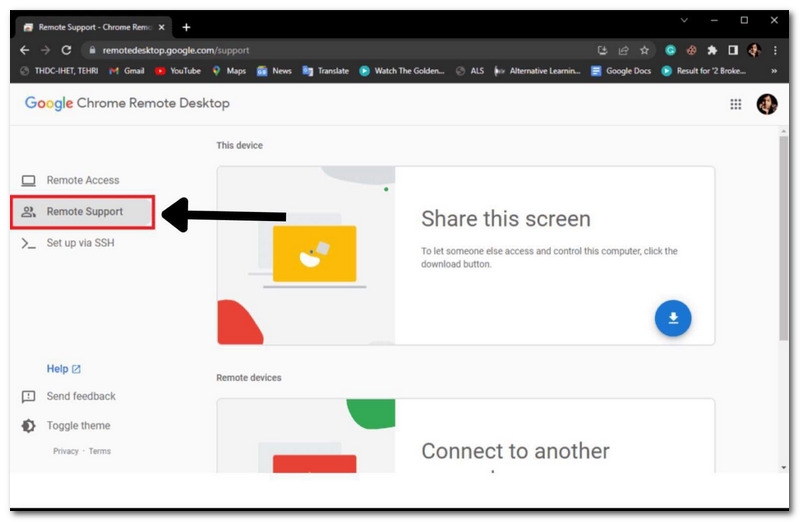Viewport: 800px width, 522px height.
Task: Click the install app icon in address bar
Action: [603, 50]
